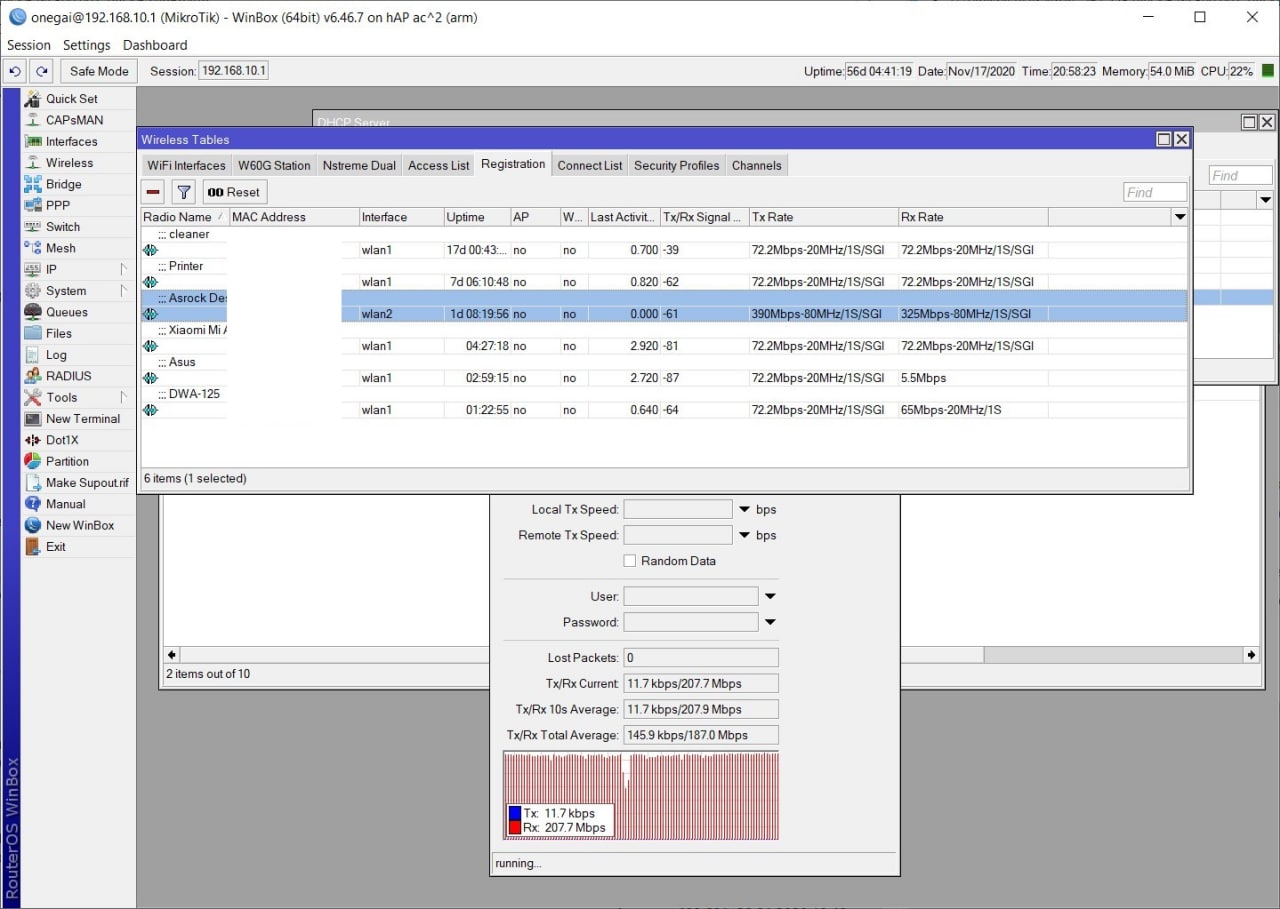Click the horizontal scrollbar right arrow
The image size is (1280, 909).
point(1251,655)
